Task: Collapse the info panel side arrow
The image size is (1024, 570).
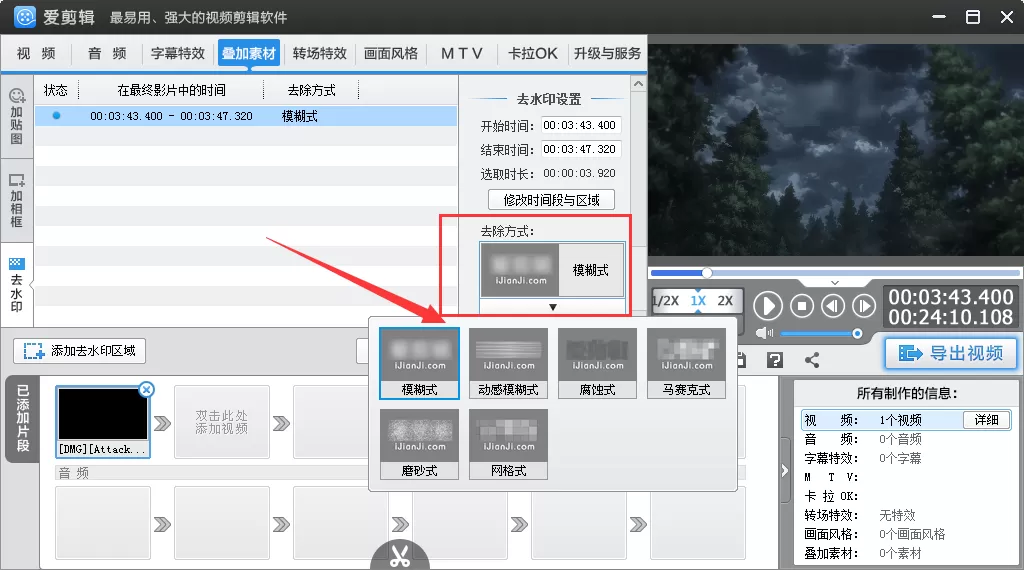Action: 784,471
